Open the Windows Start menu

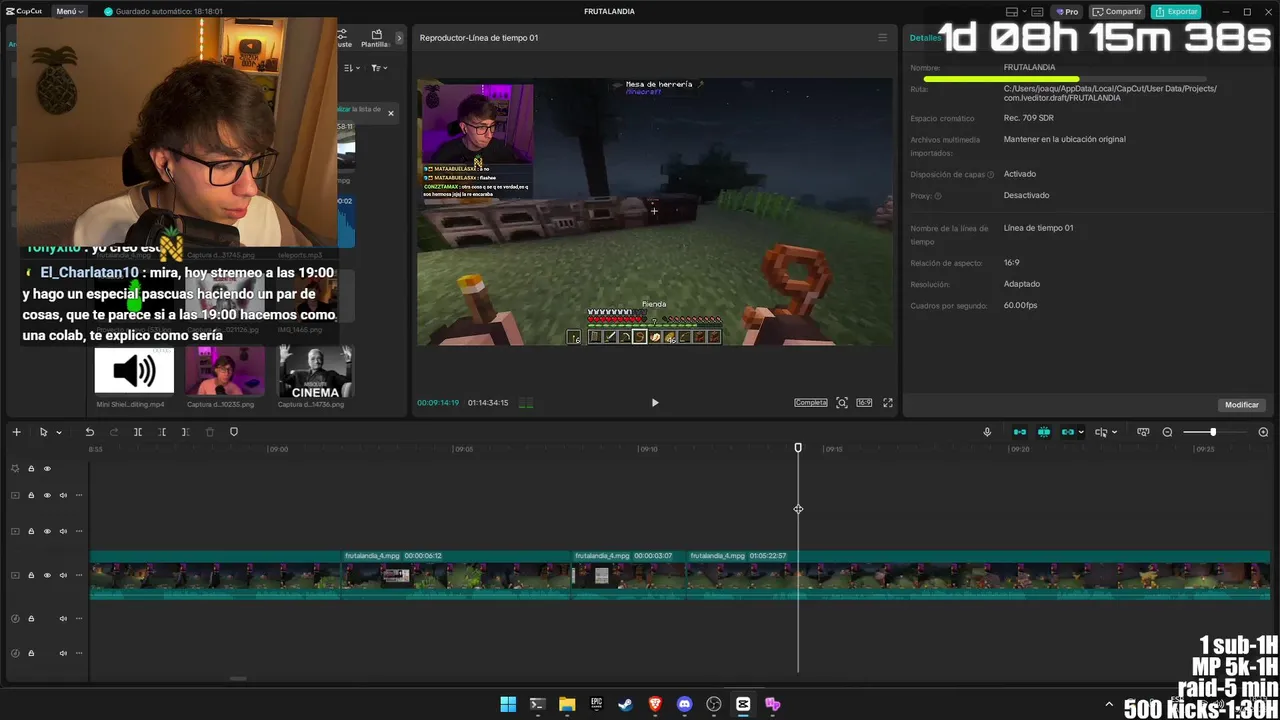tap(508, 704)
